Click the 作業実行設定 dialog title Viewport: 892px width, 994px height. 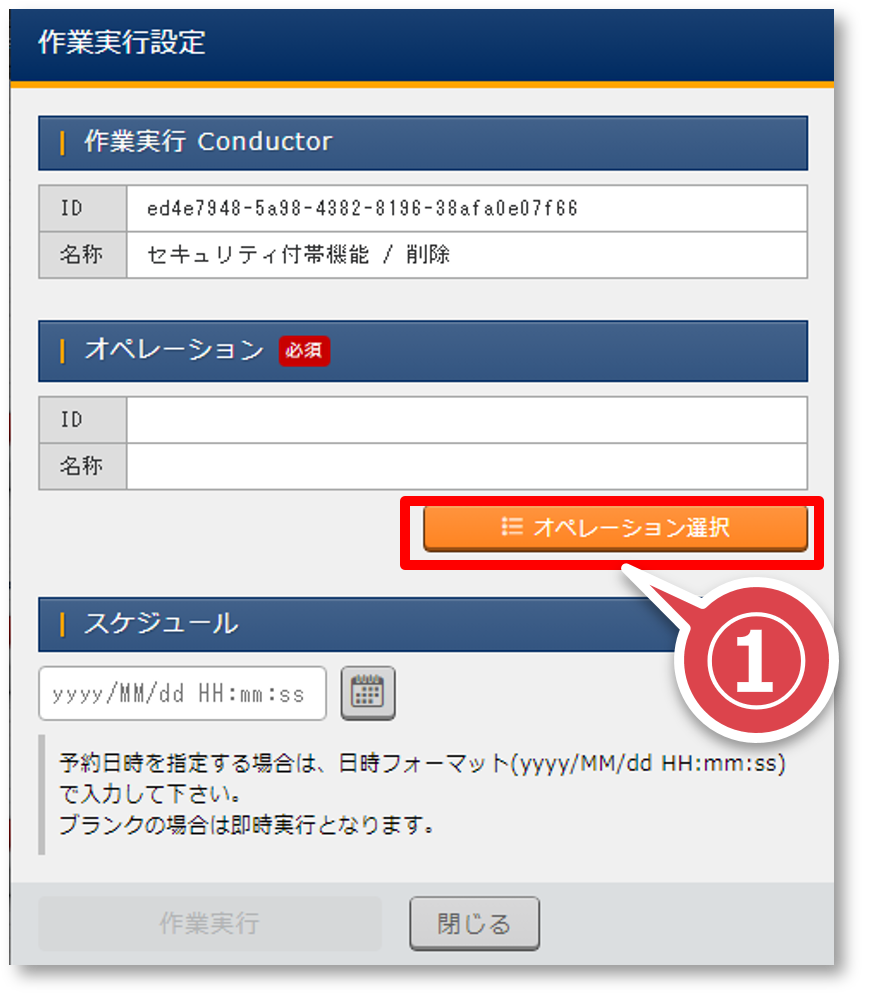click(x=122, y=43)
